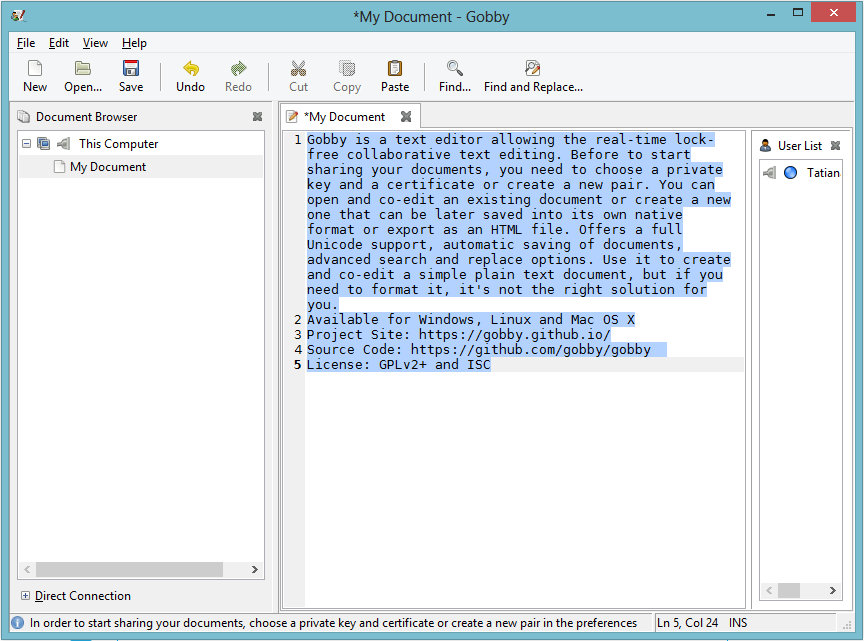
Task: Click the Cut scissors icon
Action: [299, 69]
